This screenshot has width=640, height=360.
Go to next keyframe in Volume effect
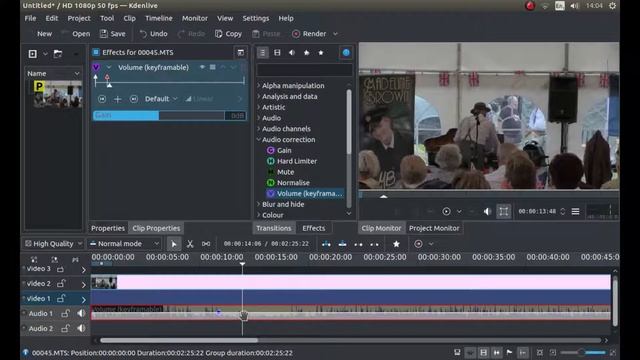coord(133,99)
